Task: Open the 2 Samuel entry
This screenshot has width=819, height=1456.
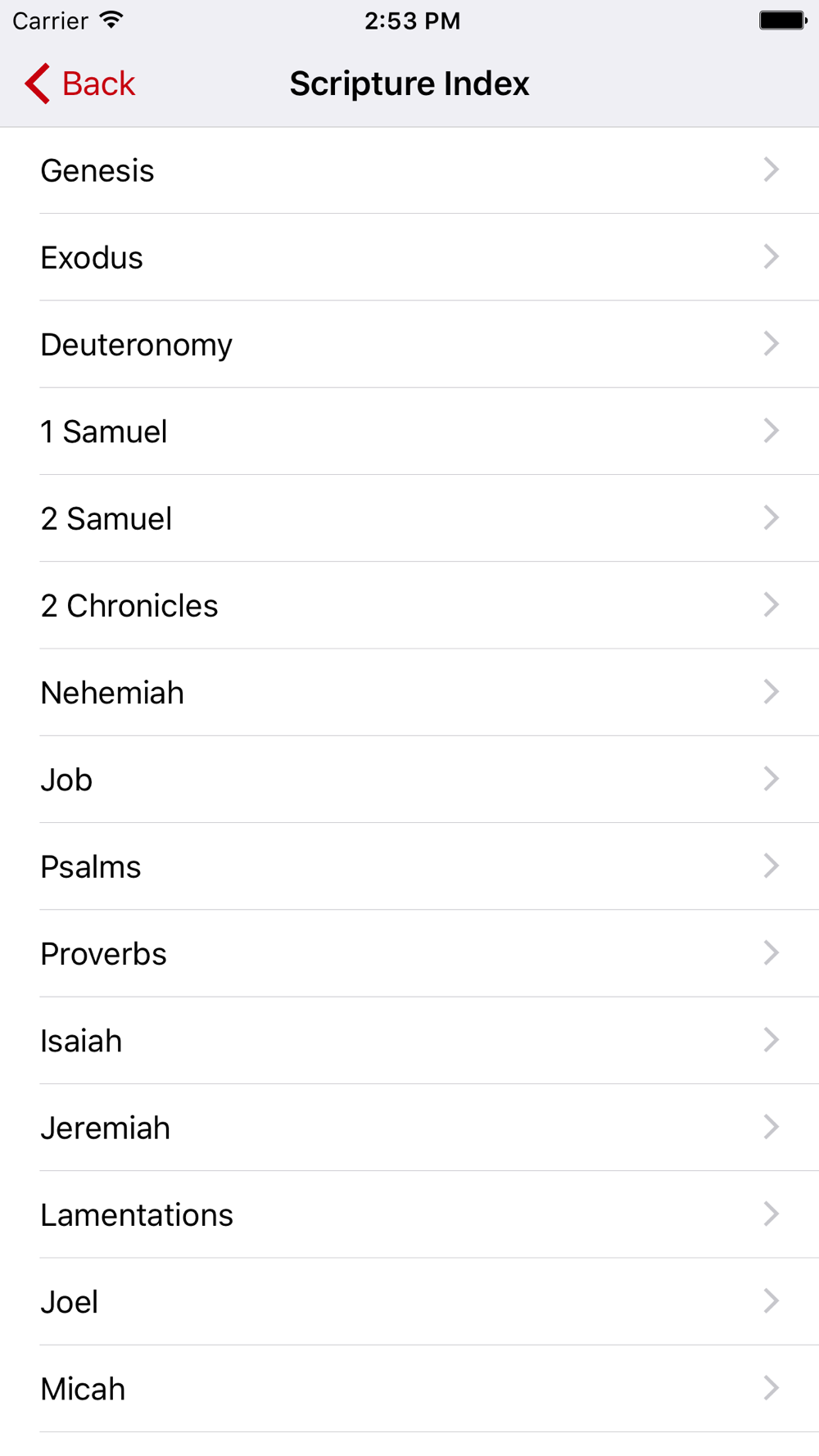Action: (x=409, y=518)
